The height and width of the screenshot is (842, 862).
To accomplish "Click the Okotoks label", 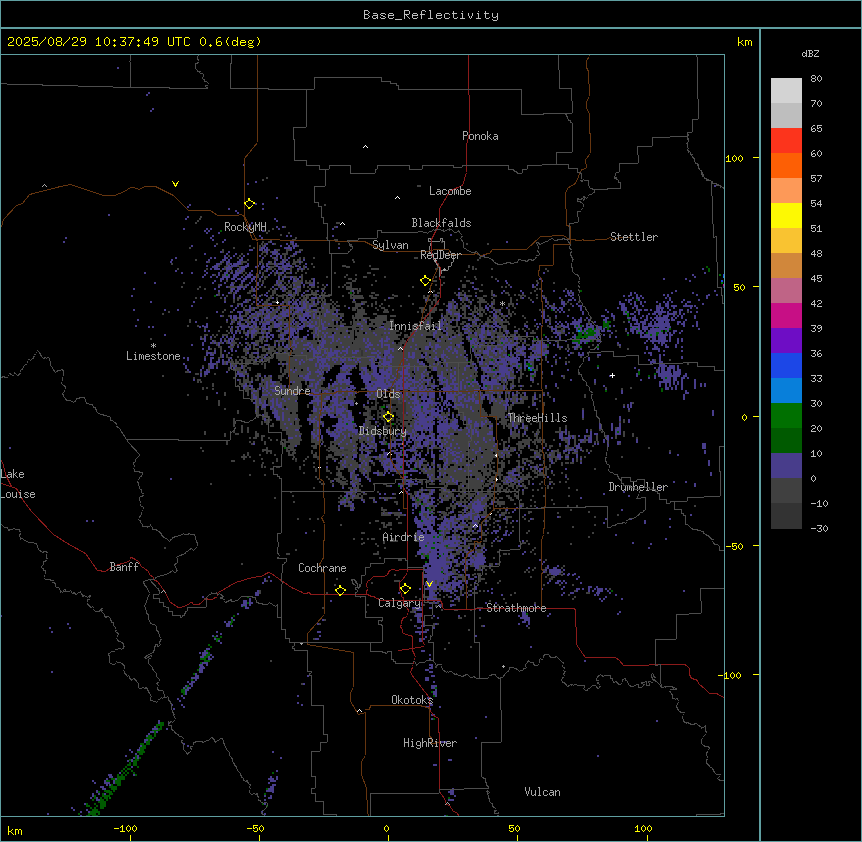I will pos(412,700).
